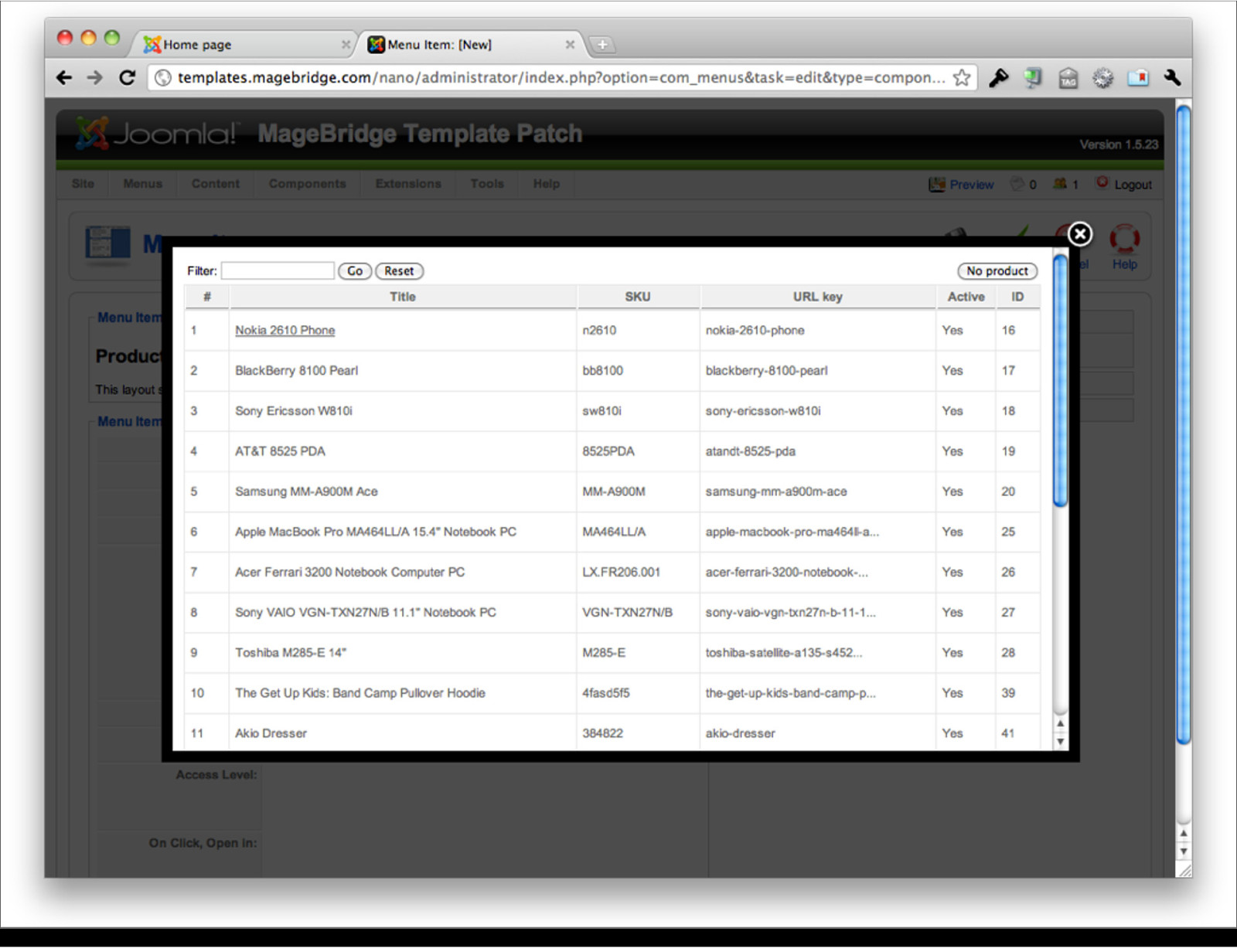Bookmark page with the star icon
Screen dimensions: 1237x952
[x=961, y=77]
